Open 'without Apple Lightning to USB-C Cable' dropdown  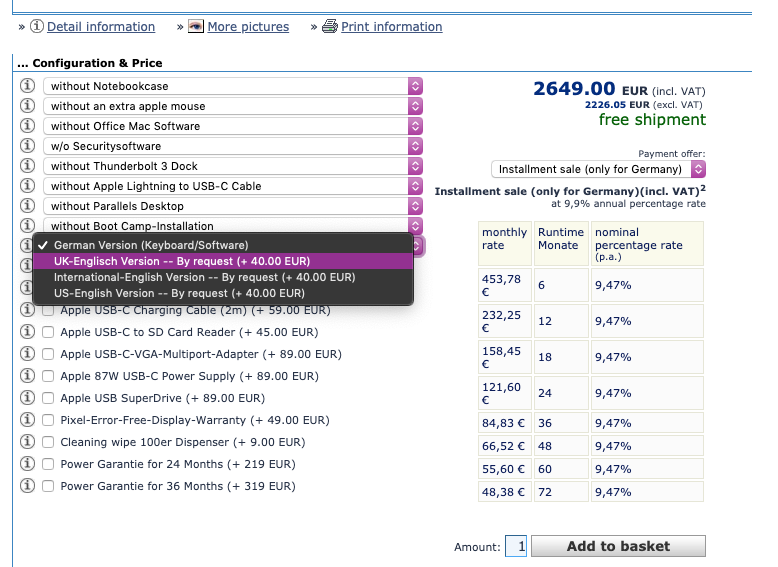(233, 186)
